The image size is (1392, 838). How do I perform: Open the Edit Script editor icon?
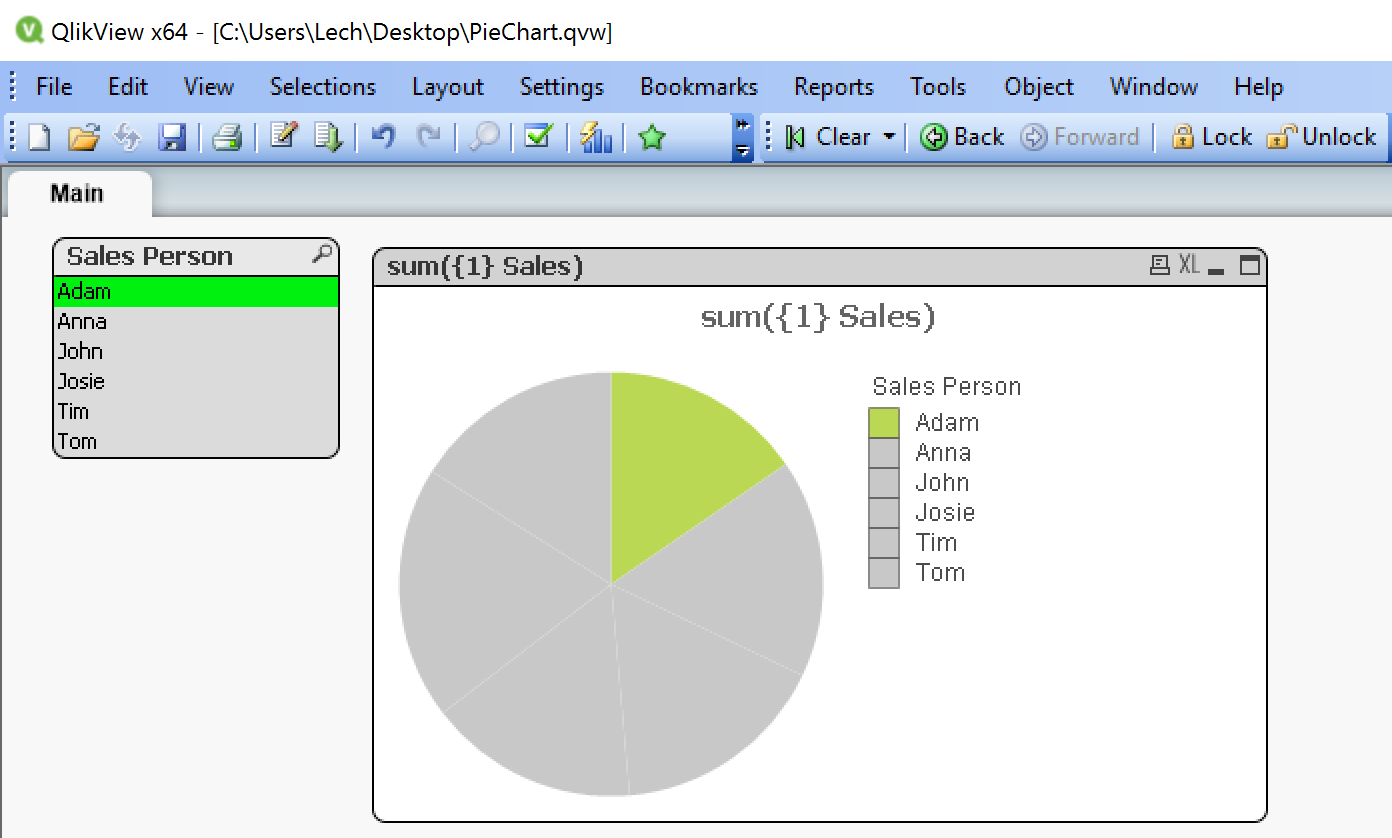point(284,137)
